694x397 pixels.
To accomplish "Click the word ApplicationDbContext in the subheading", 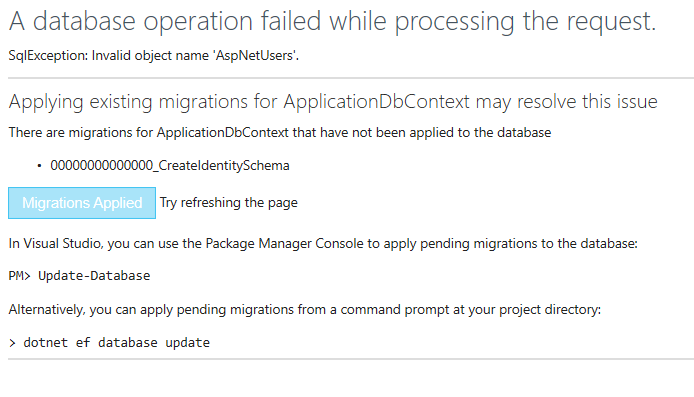I will 376,102.
